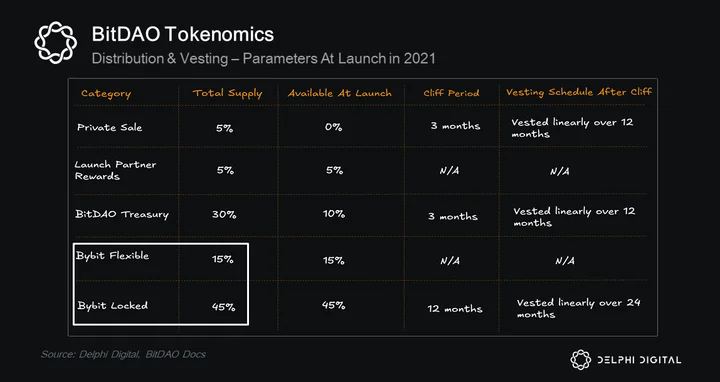Select the Available At Launch header

pyautogui.click(x=340, y=93)
